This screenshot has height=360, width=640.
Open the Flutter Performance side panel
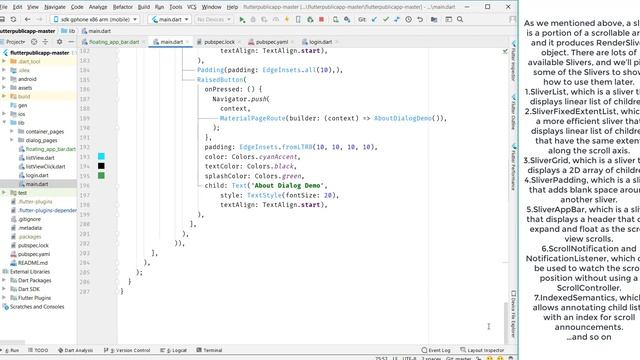[x=513, y=167]
